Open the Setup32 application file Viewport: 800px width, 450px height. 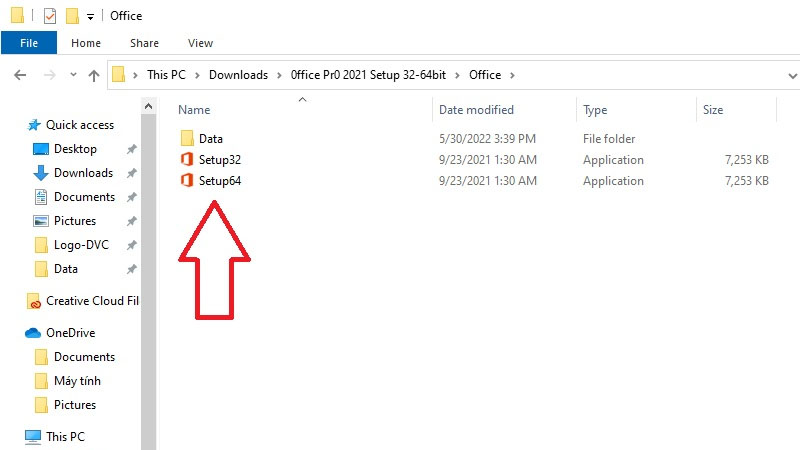click(x=219, y=160)
